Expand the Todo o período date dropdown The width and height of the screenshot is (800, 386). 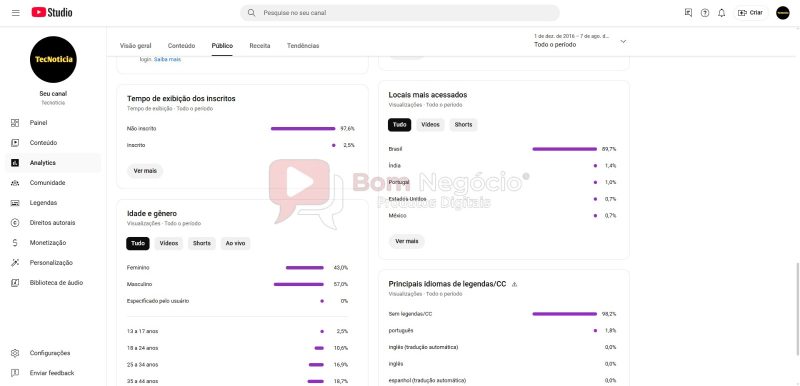[623, 41]
